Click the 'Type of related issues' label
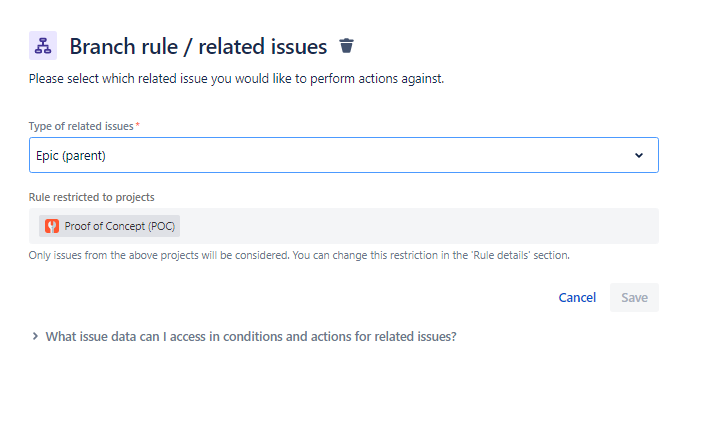This screenshot has height=427, width=725. coord(81,126)
